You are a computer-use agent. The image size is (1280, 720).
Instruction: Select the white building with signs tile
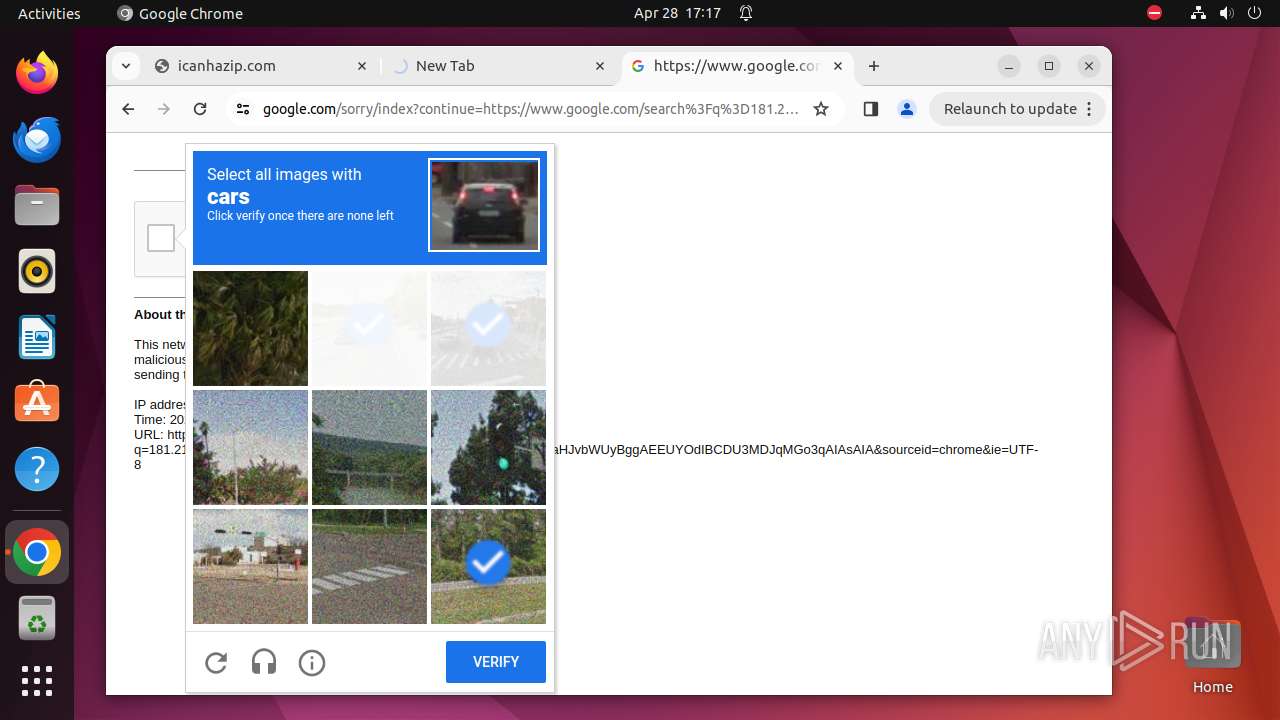click(x=250, y=566)
